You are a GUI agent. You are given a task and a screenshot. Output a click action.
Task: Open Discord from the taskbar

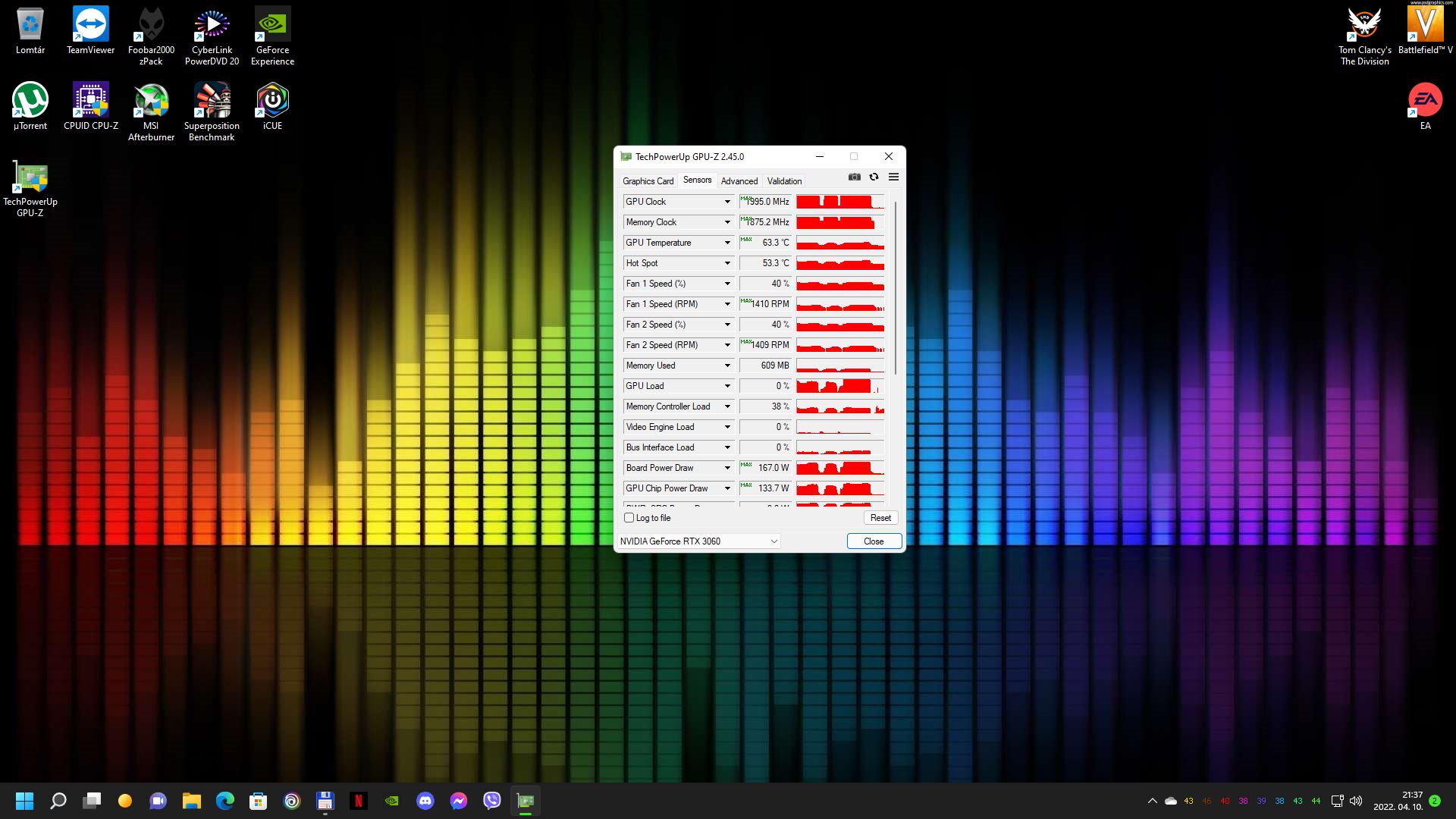pyautogui.click(x=425, y=801)
